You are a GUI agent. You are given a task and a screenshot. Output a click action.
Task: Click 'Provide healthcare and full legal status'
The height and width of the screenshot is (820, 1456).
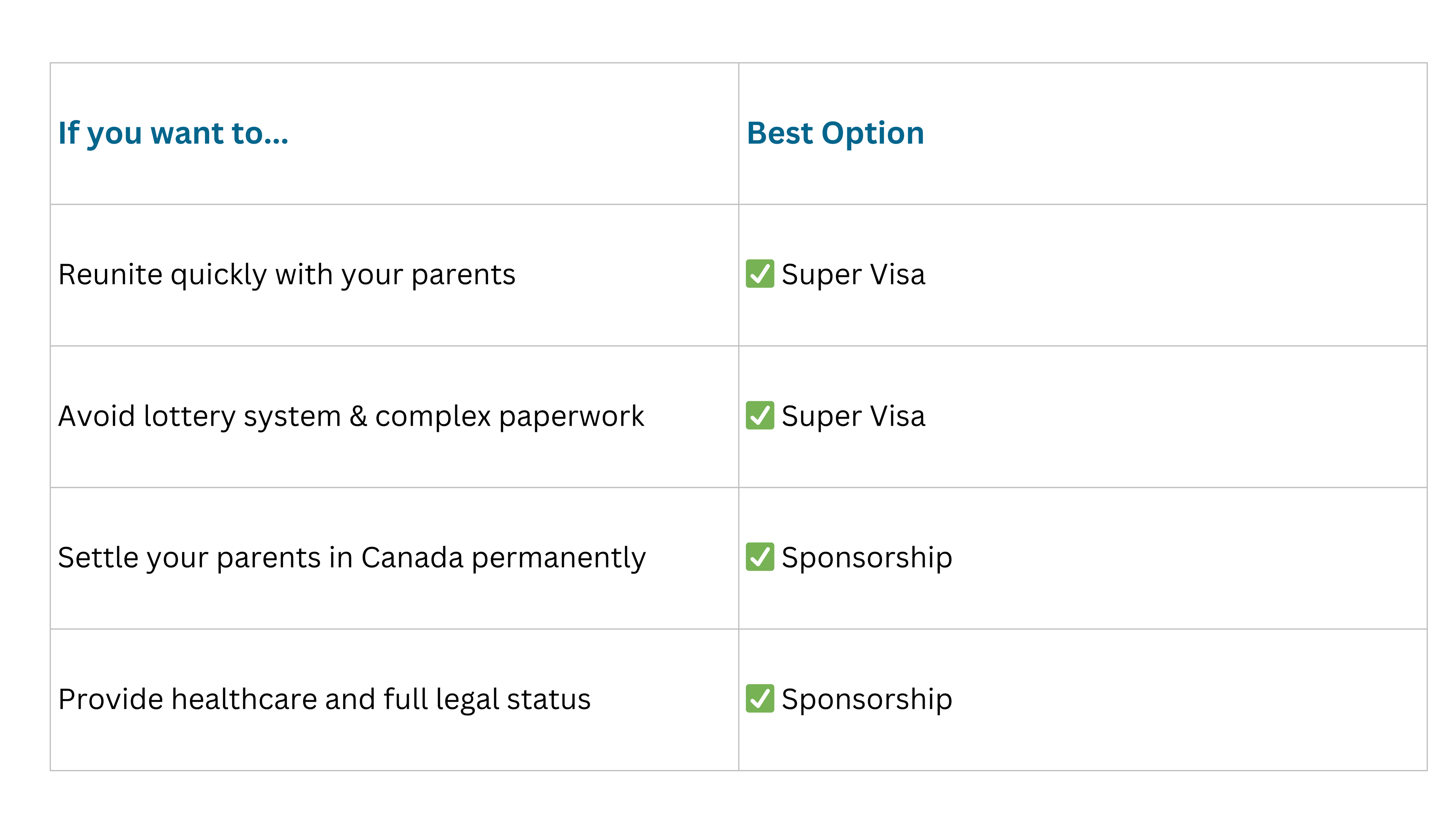(x=324, y=700)
